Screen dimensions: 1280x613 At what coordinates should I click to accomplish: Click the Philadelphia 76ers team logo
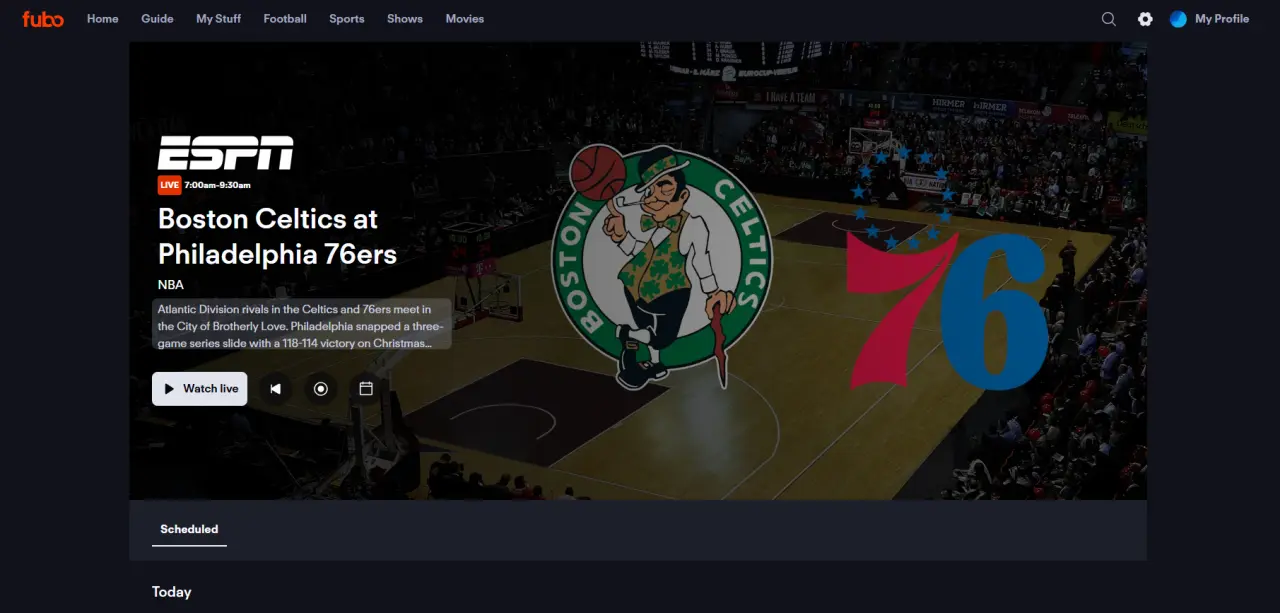(x=946, y=270)
